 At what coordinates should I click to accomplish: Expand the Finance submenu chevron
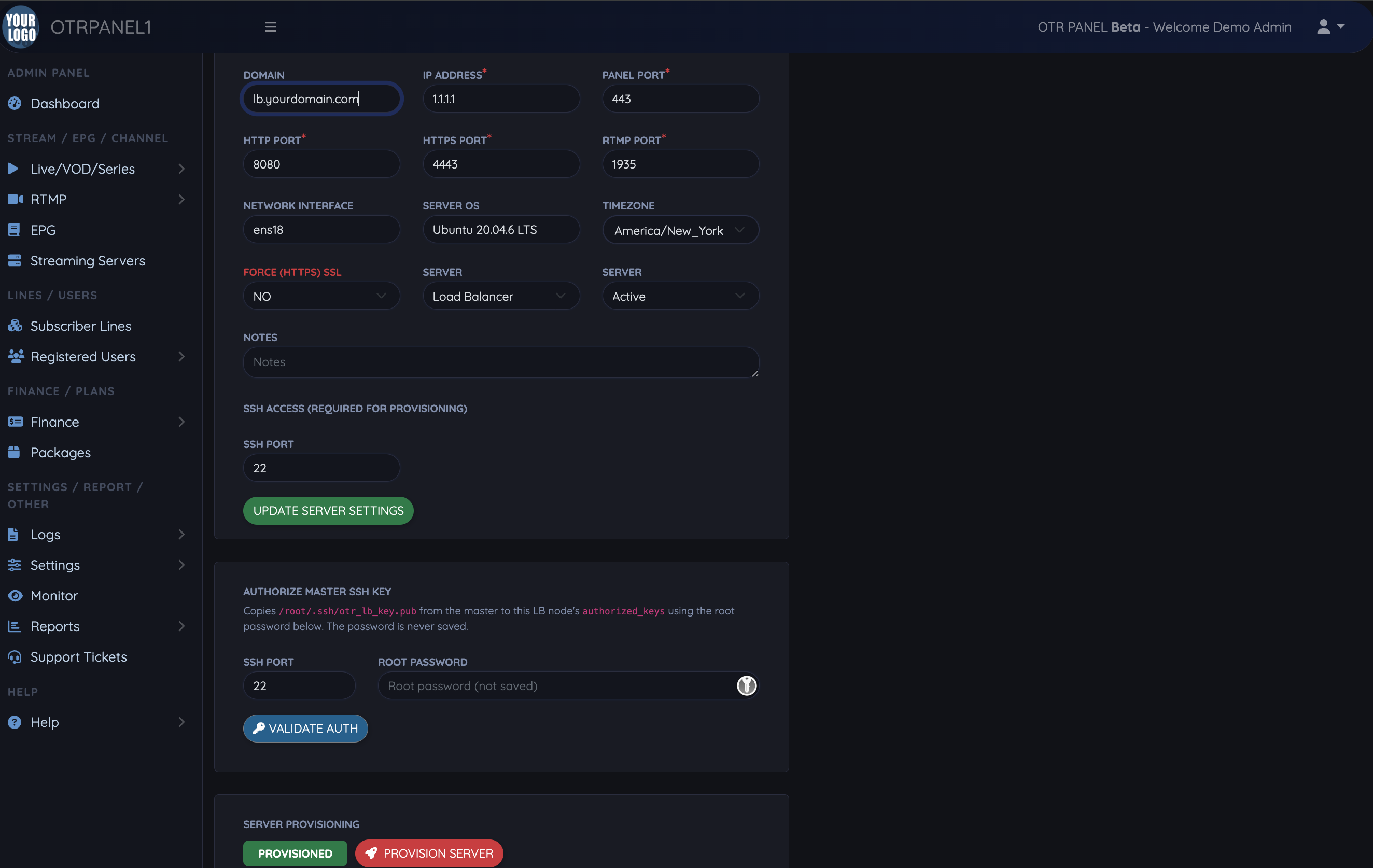[x=181, y=422]
